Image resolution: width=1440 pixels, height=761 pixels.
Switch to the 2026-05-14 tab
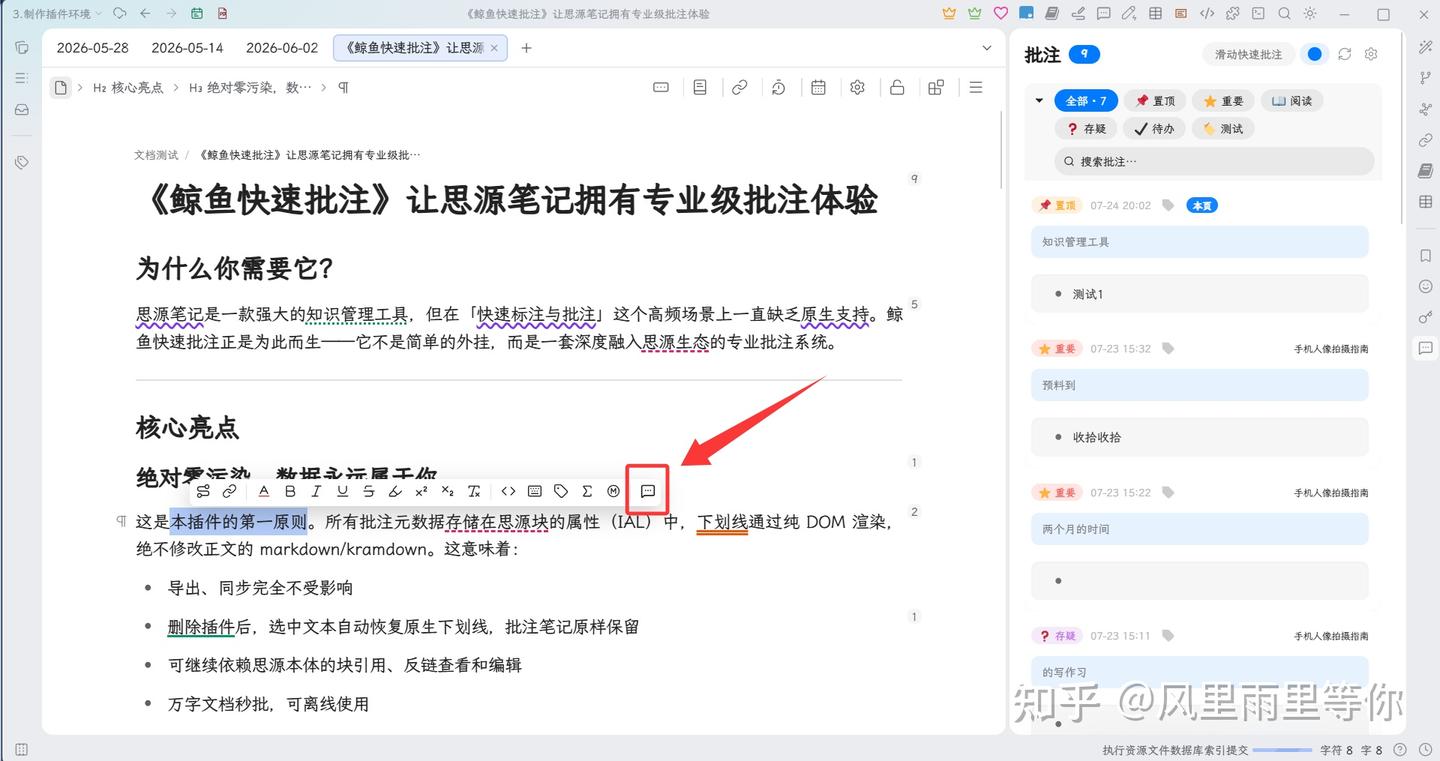click(x=188, y=48)
